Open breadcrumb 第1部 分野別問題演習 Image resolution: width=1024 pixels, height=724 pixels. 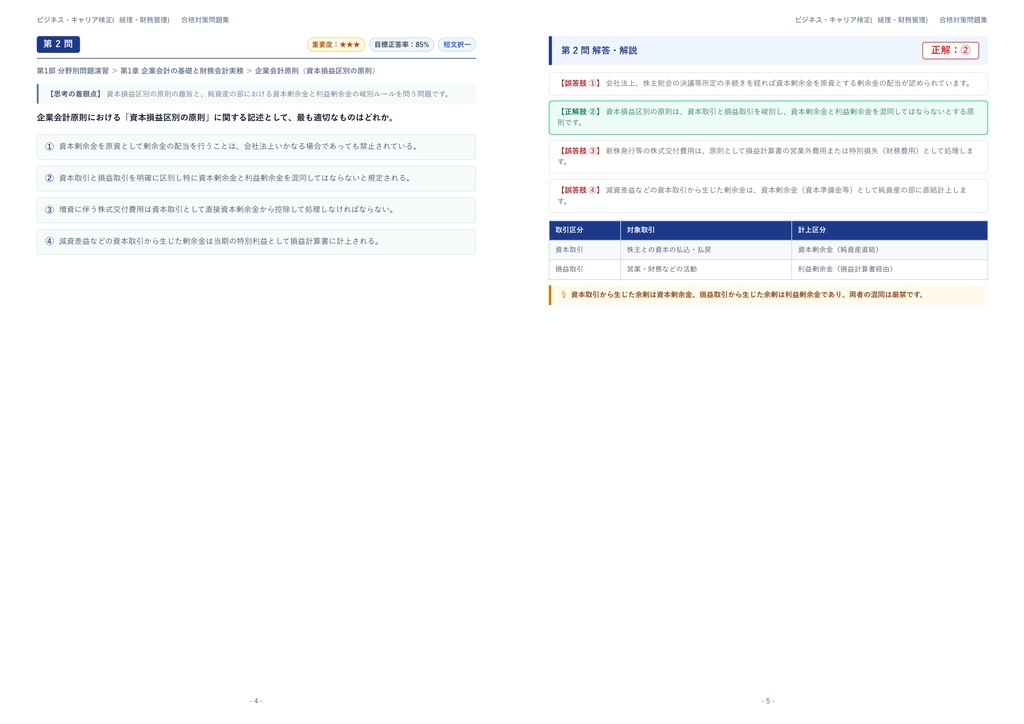pos(72,71)
